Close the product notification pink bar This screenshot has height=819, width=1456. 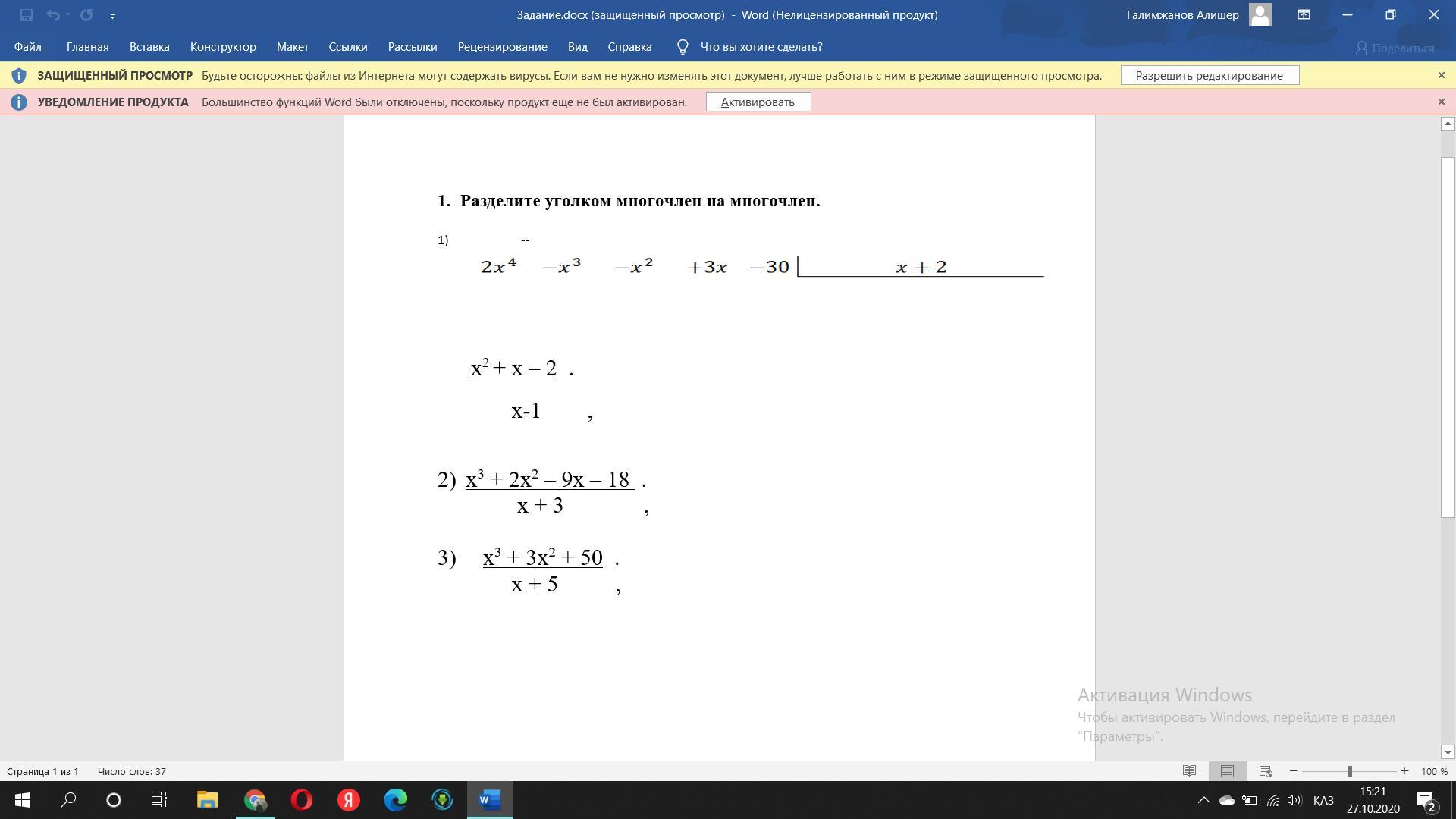1442,102
